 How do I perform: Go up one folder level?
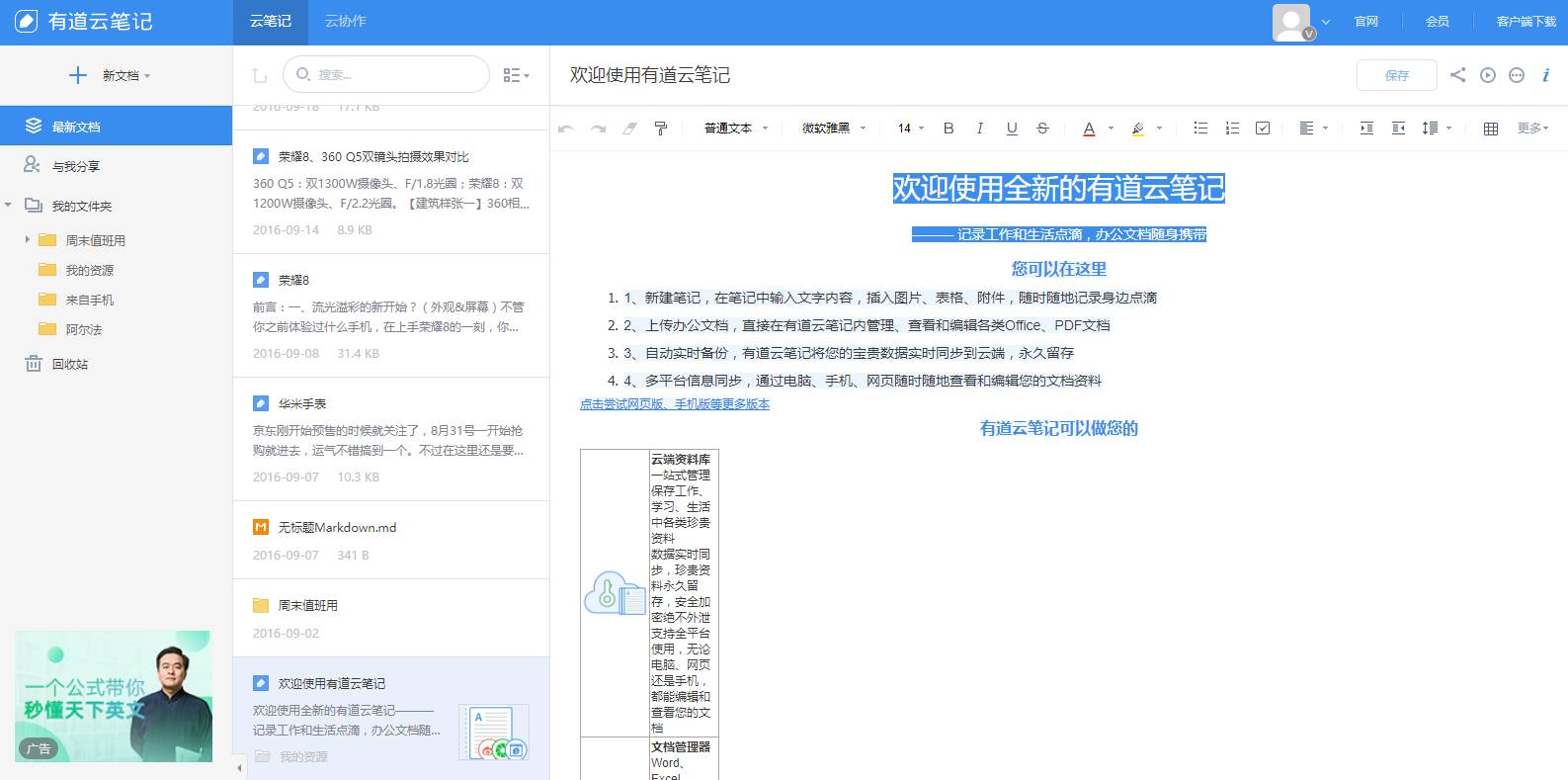(259, 75)
